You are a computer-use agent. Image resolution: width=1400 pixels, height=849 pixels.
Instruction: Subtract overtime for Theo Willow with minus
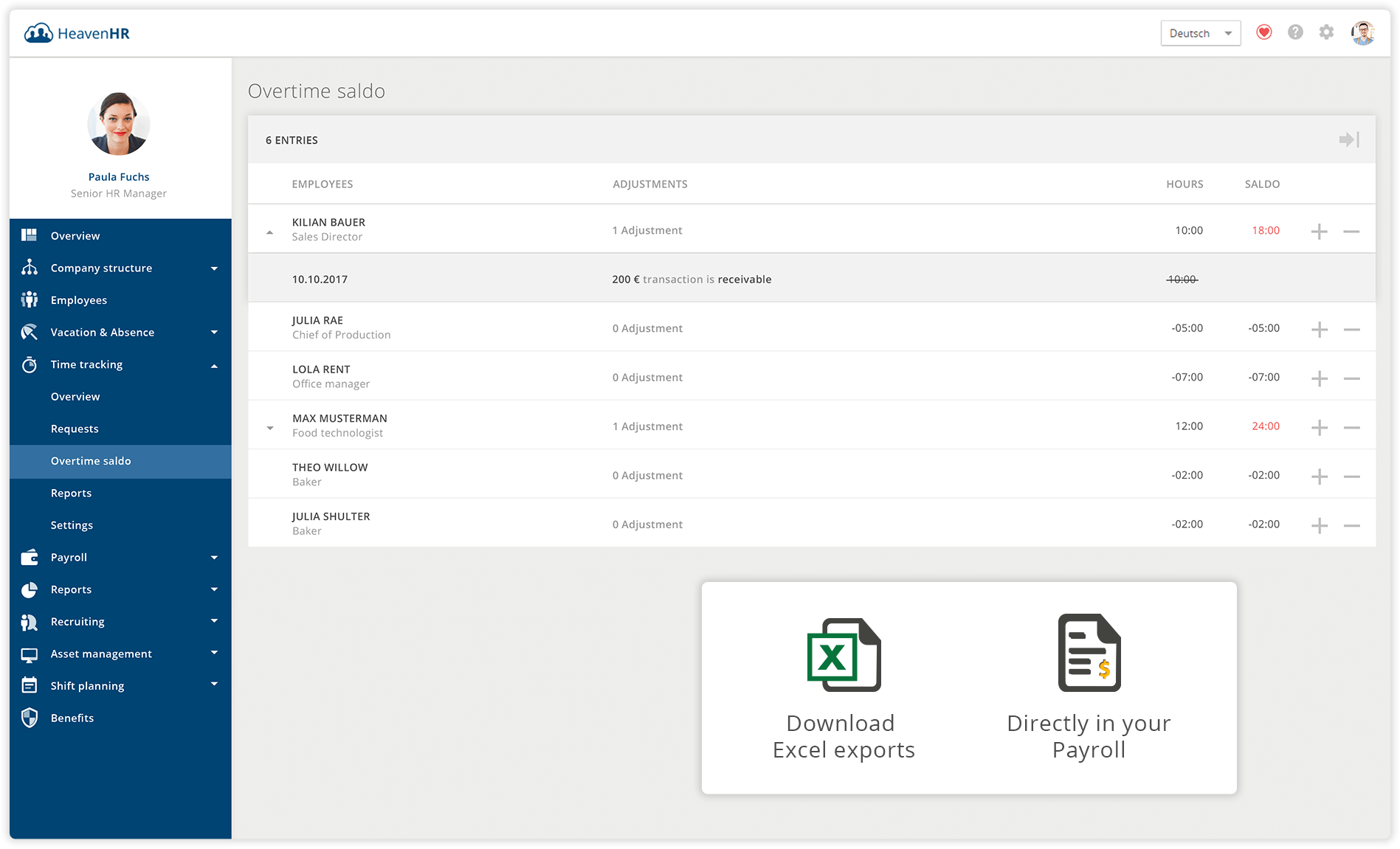[1351, 477]
